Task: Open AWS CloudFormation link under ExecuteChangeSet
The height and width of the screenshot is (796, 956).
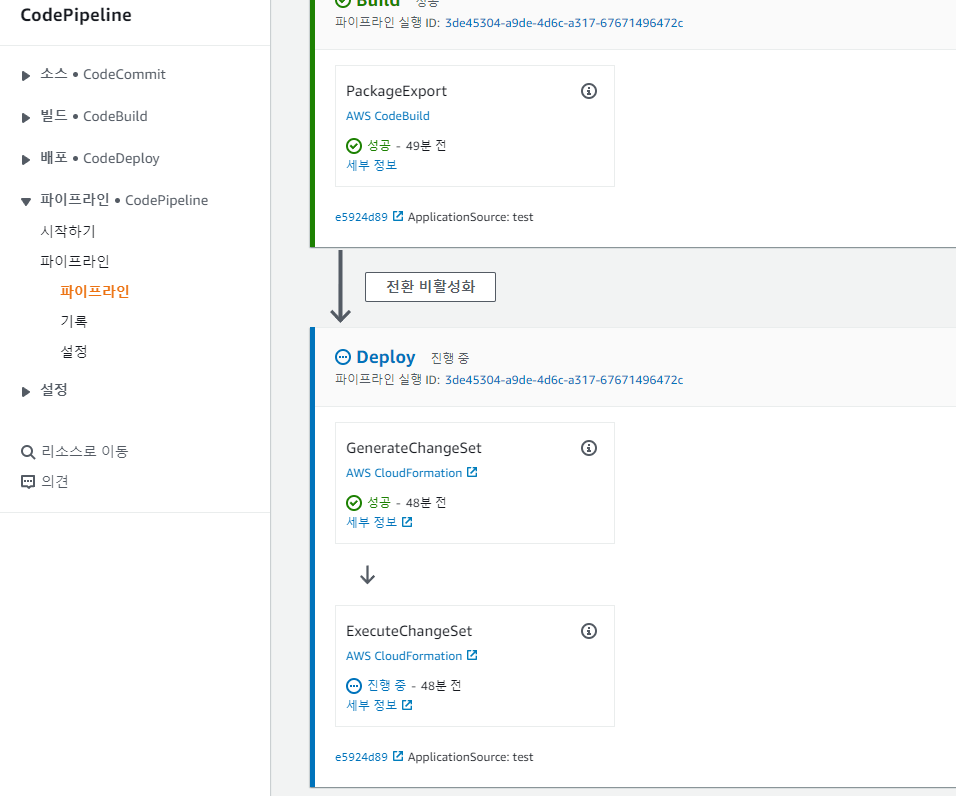Action: [404, 656]
